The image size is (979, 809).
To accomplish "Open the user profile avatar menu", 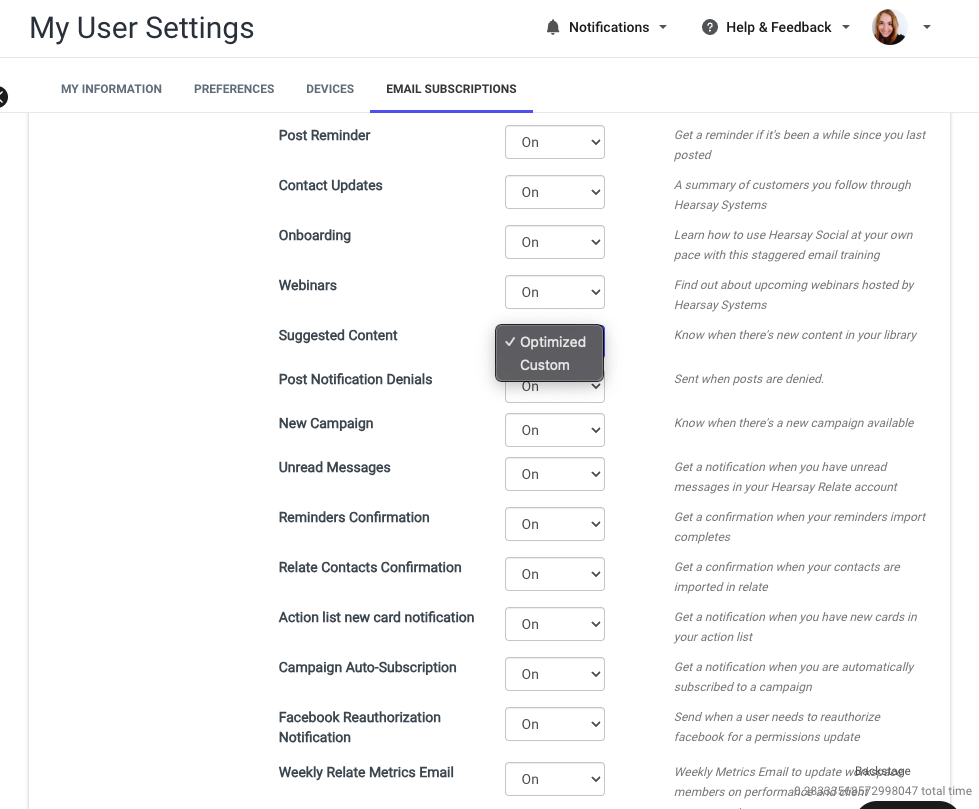I will (889, 27).
